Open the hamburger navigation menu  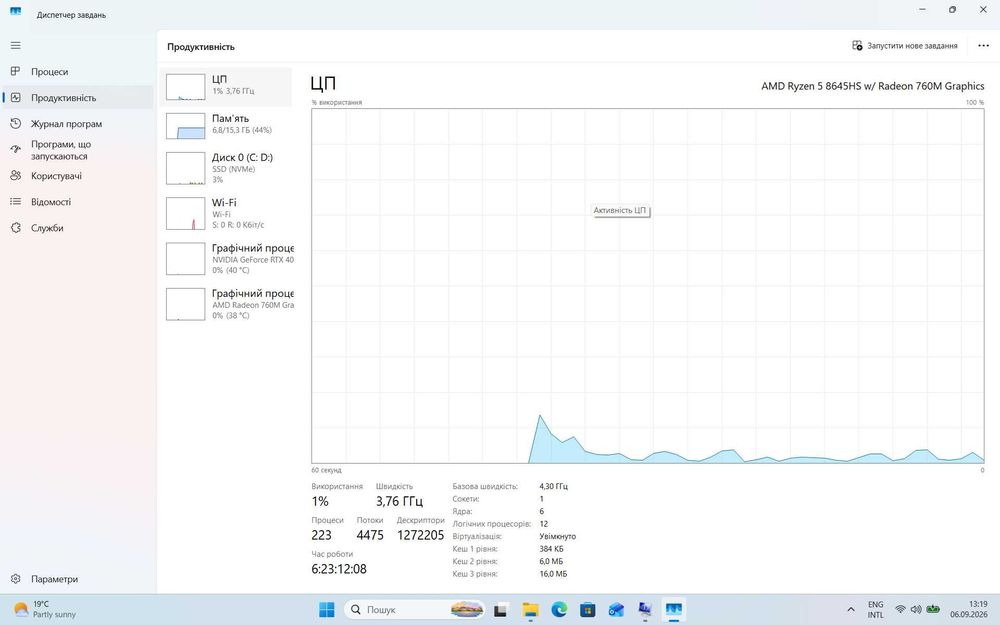(x=16, y=45)
